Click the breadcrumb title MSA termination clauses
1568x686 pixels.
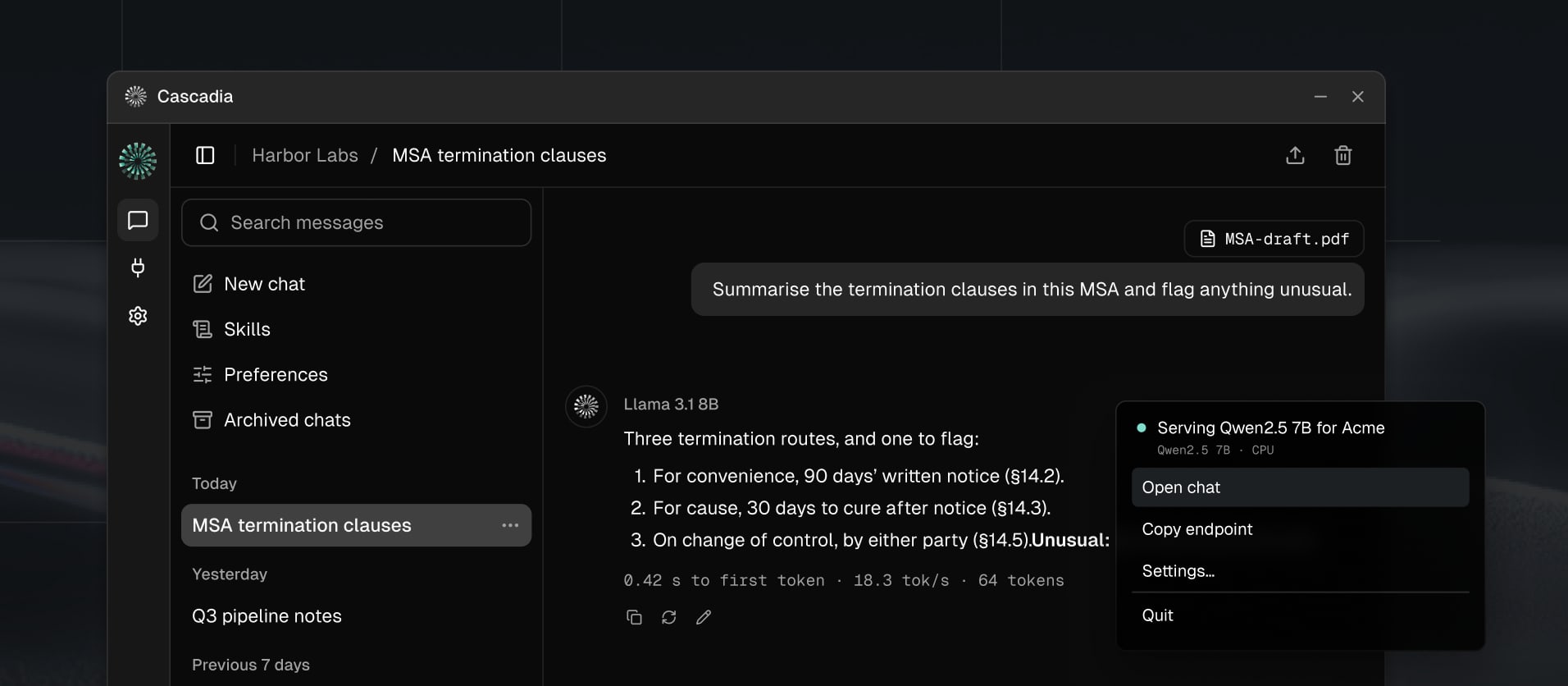(499, 155)
